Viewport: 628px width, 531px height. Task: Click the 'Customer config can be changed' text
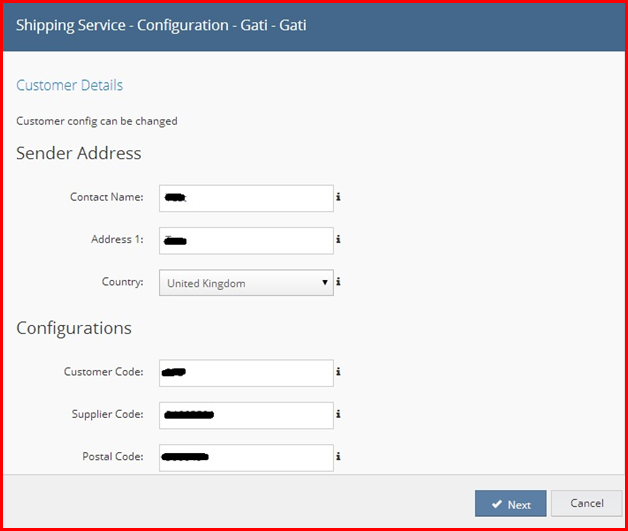[x=97, y=121]
